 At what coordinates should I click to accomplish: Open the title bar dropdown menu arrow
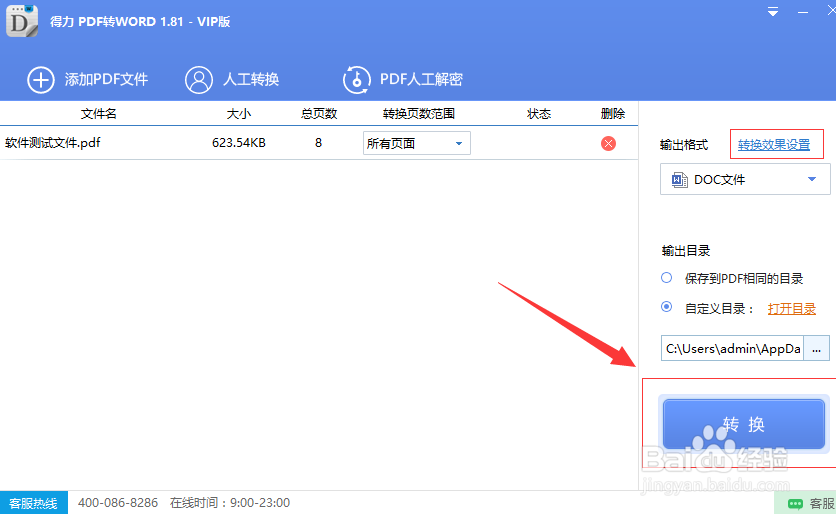[773, 11]
